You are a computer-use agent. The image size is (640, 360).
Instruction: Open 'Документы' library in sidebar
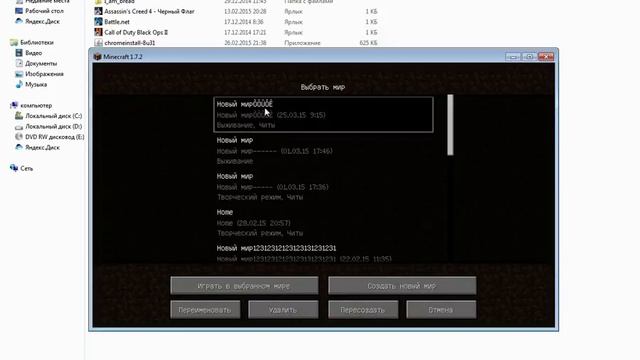click(x=36, y=64)
